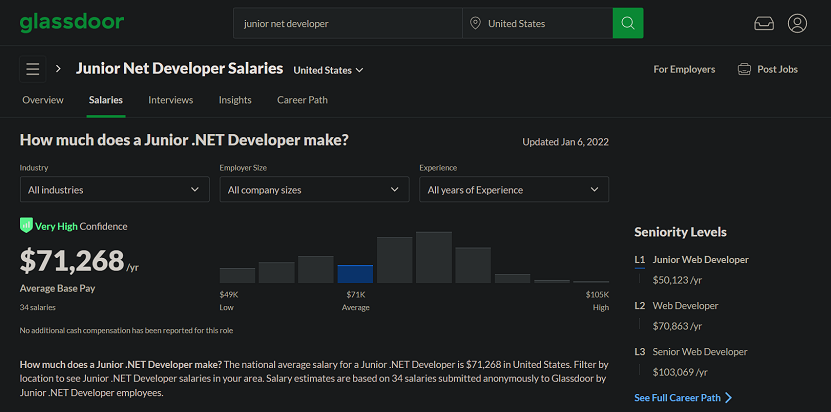Expand the All company sizes dropdown
Viewport: 831px width, 412px height.
coord(314,189)
